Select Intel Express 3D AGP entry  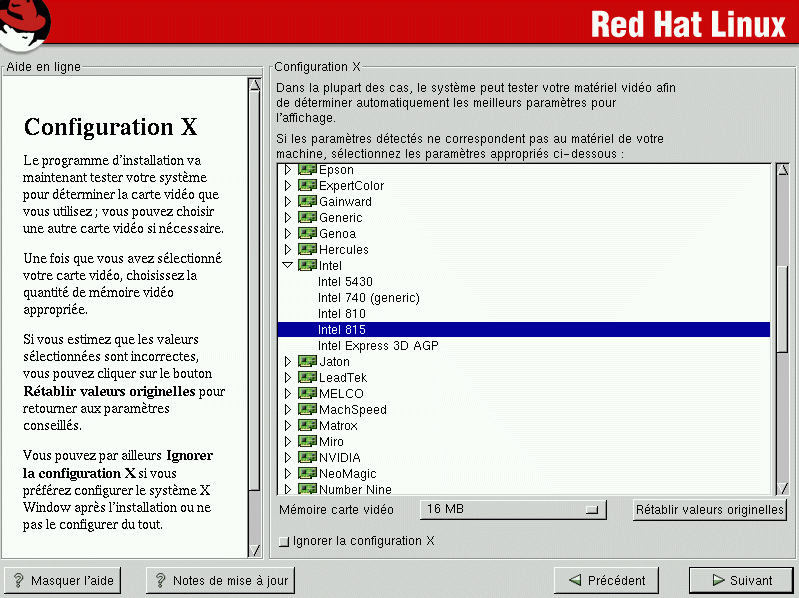[x=378, y=346]
